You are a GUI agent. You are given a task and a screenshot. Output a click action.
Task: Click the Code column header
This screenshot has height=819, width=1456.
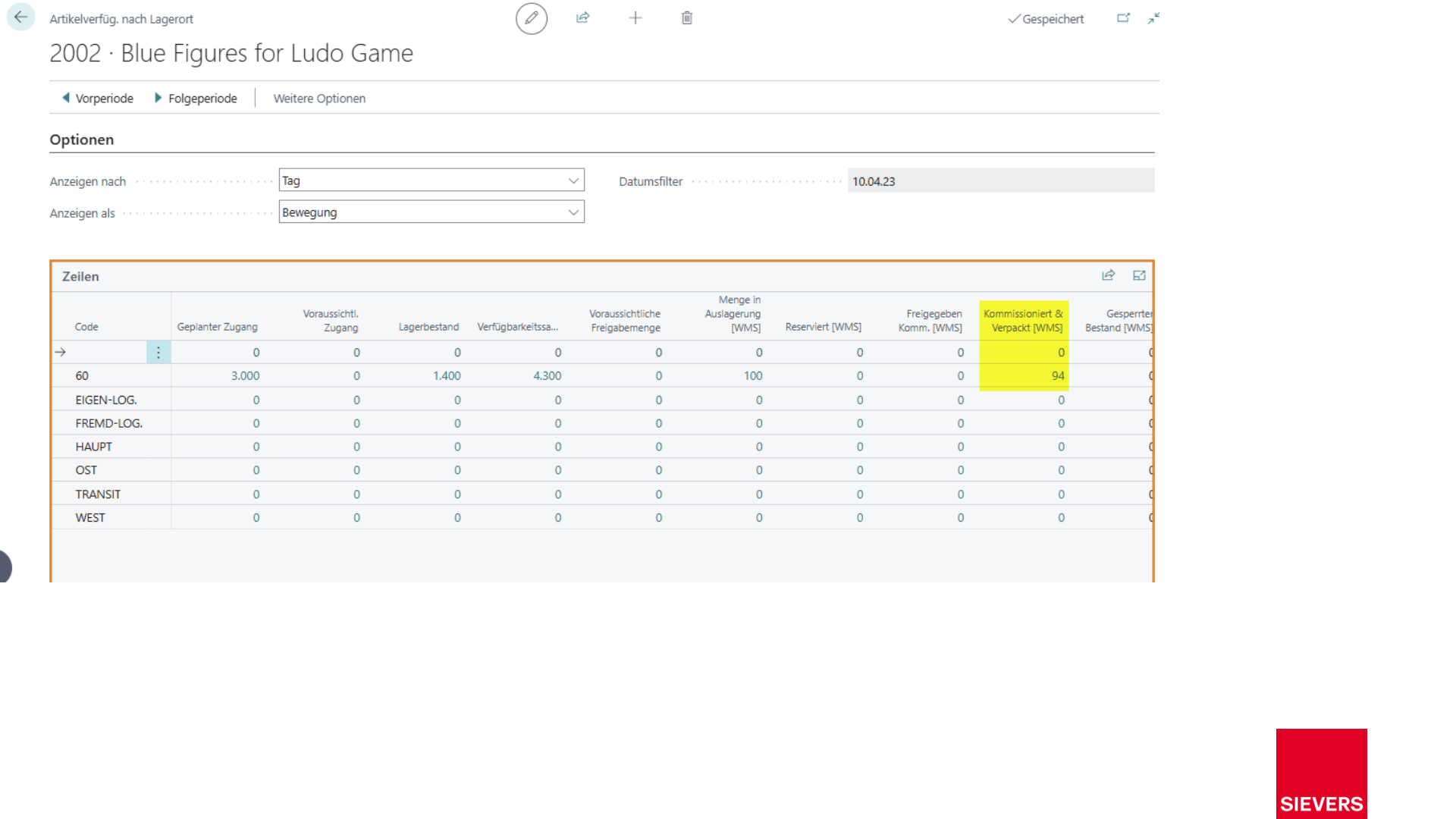point(86,327)
